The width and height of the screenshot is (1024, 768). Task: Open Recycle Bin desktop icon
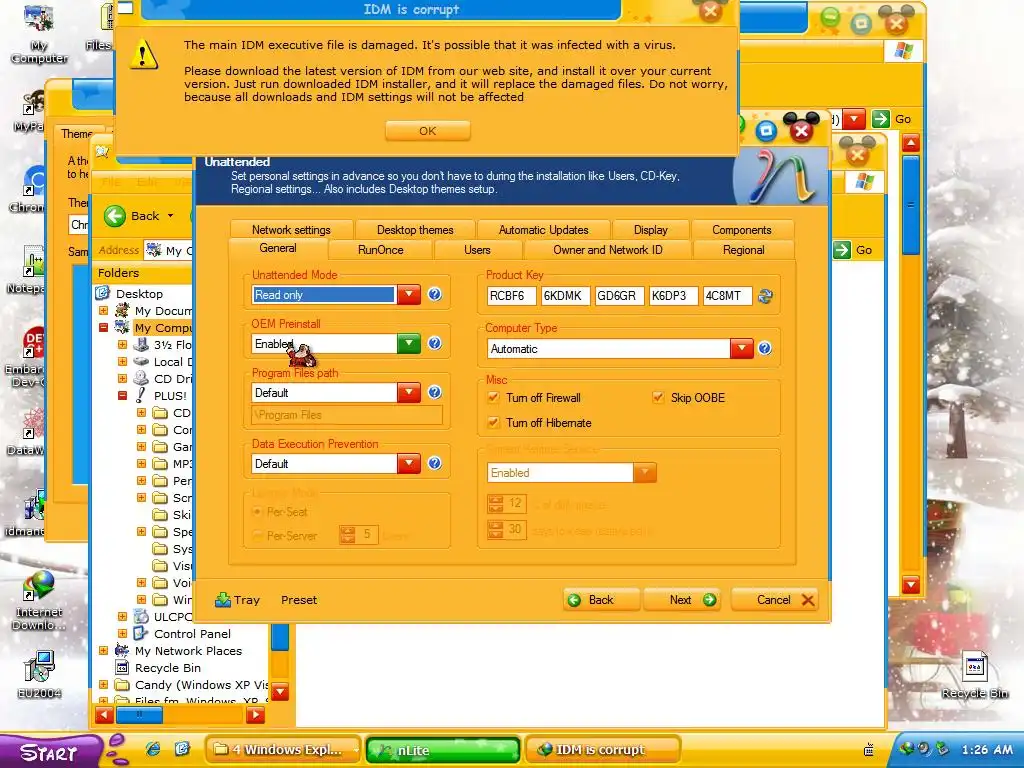click(974, 676)
